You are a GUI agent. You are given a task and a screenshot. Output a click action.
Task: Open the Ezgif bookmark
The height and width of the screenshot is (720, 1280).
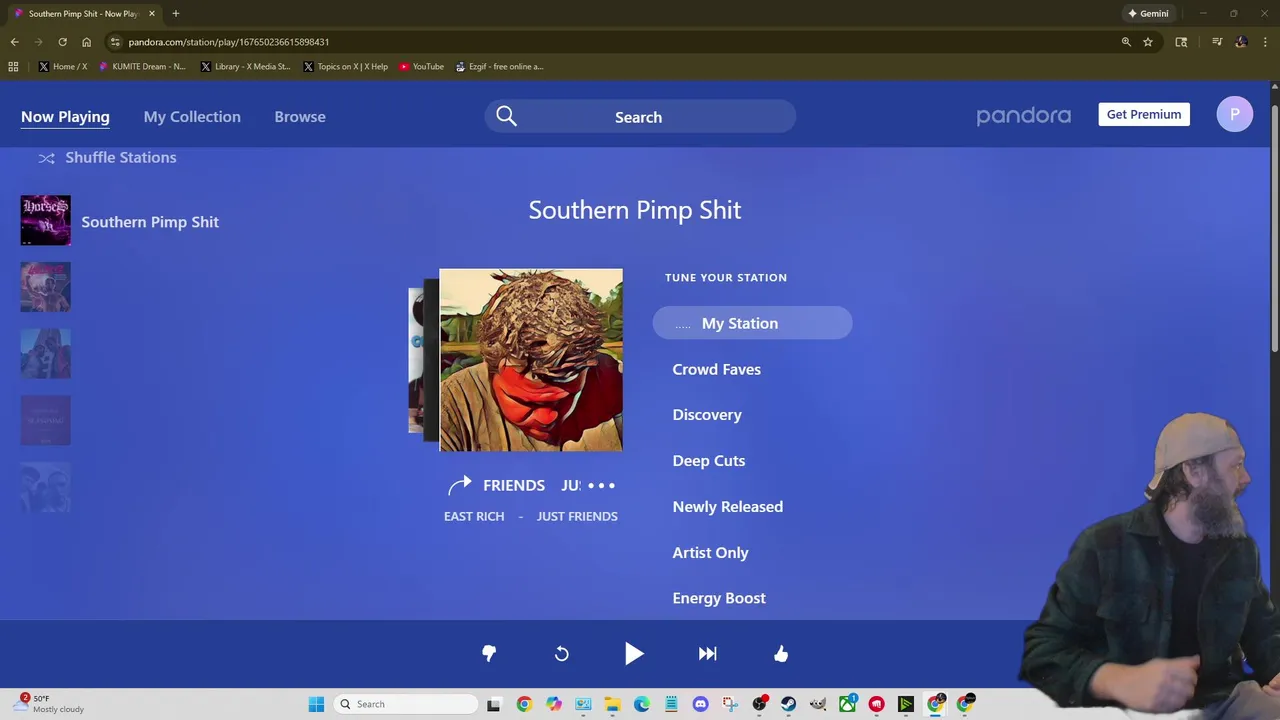pyautogui.click(x=499, y=67)
